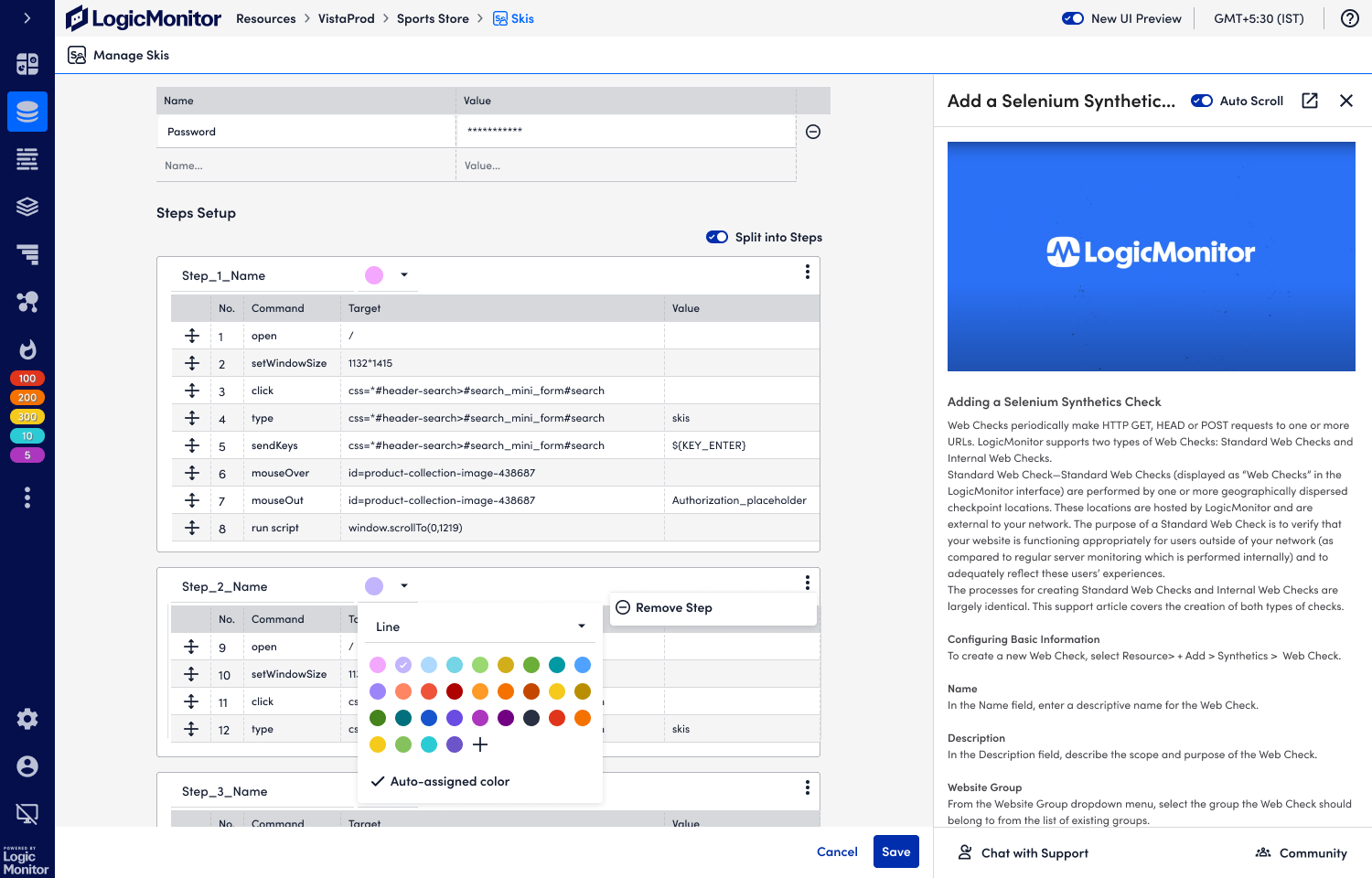Expand the Line dropdown in the color picker
The width and height of the screenshot is (1372, 878).
coord(581,626)
